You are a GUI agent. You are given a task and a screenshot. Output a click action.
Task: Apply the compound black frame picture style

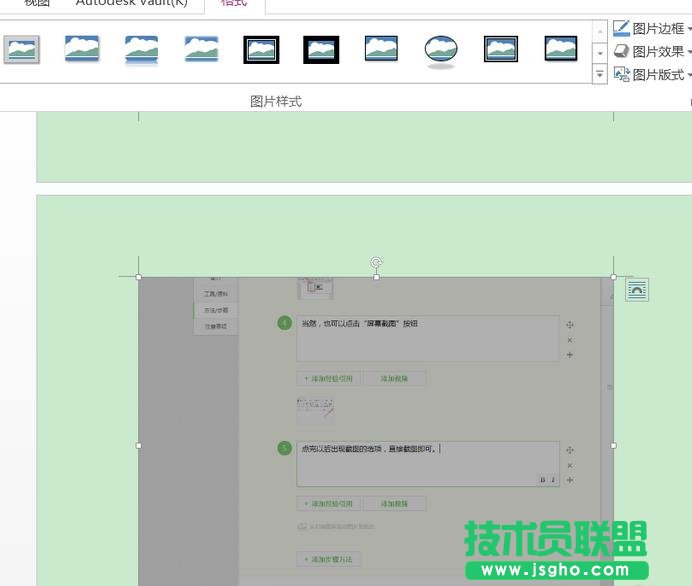pos(501,49)
